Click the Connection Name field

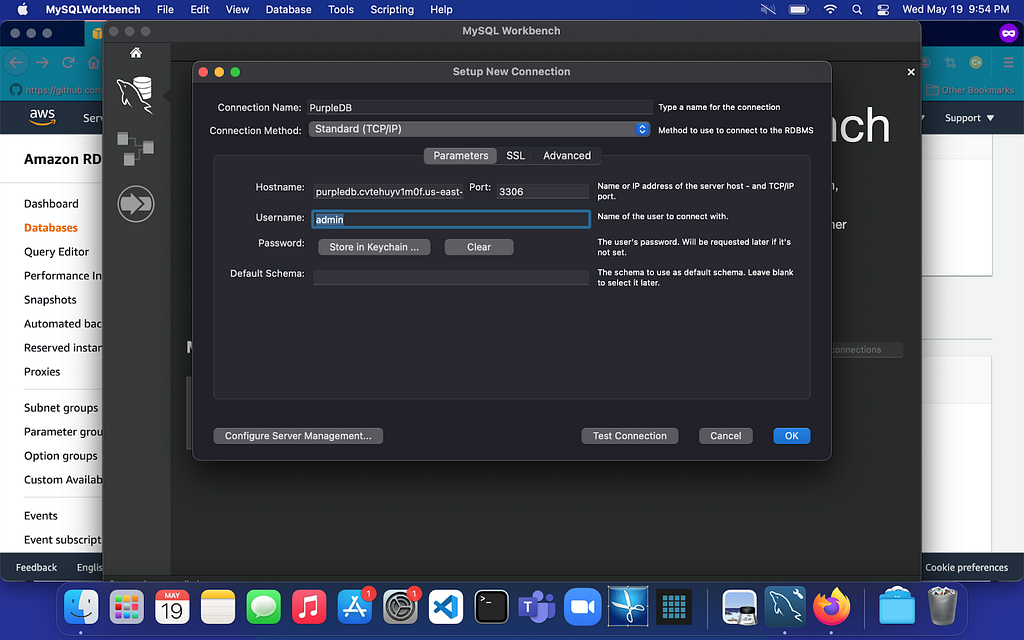tap(479, 107)
